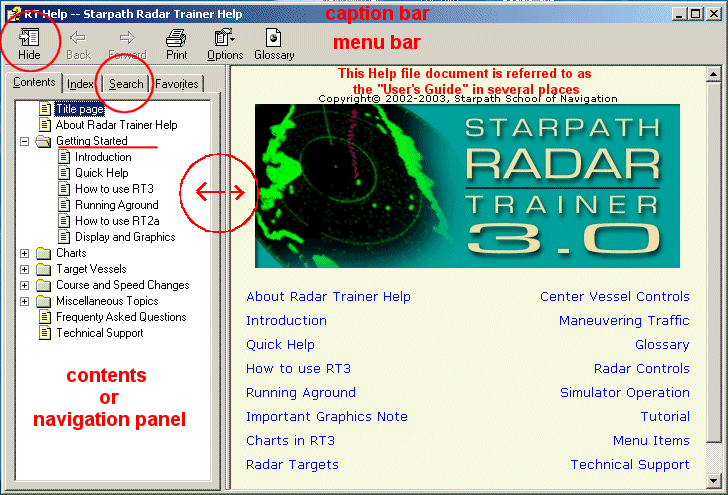The image size is (728, 495).
Task: Click the Introduction topic page icon
Action: click(x=64, y=157)
